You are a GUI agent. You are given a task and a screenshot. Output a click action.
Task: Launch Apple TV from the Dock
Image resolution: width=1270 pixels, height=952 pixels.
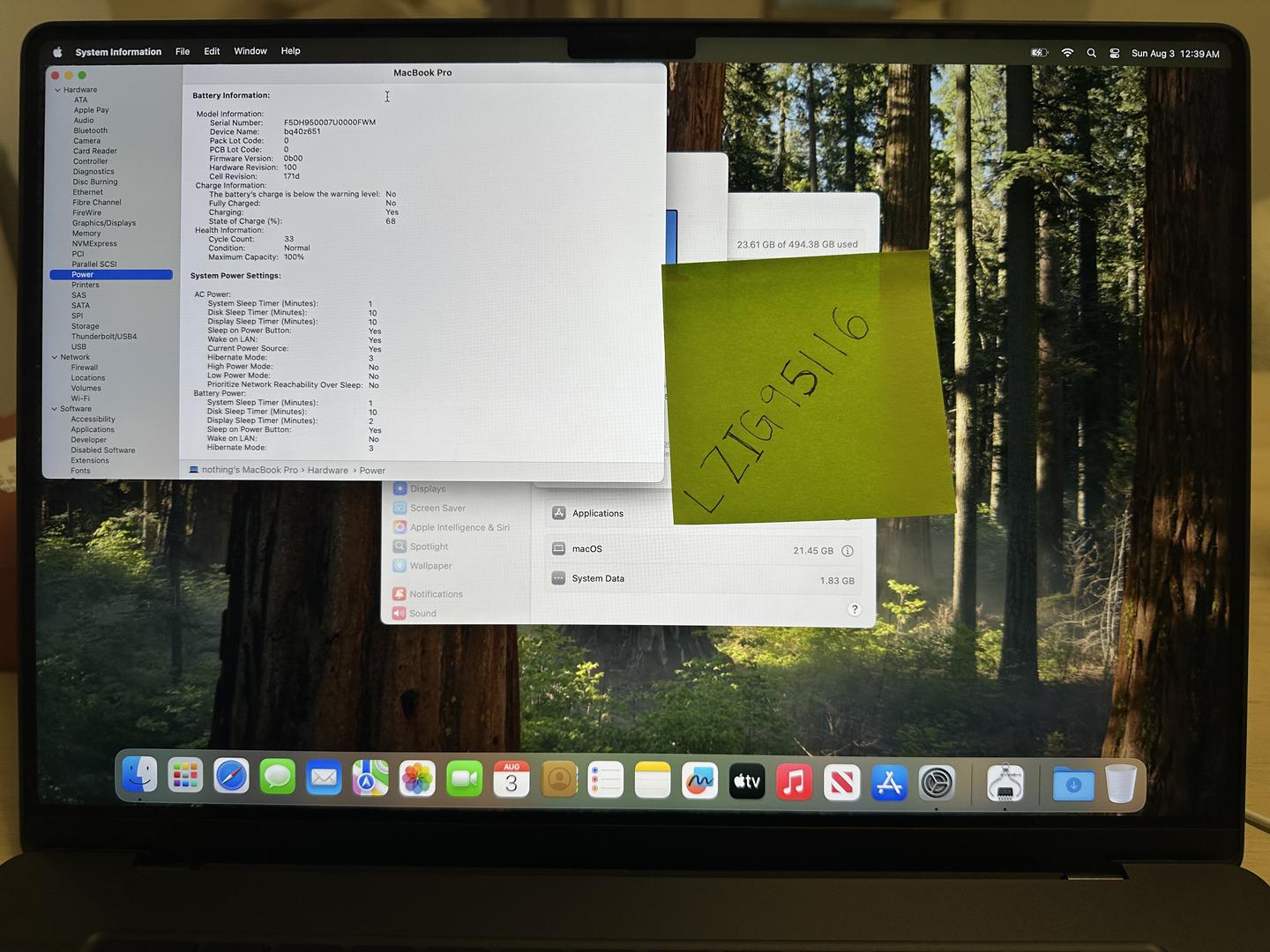(747, 782)
